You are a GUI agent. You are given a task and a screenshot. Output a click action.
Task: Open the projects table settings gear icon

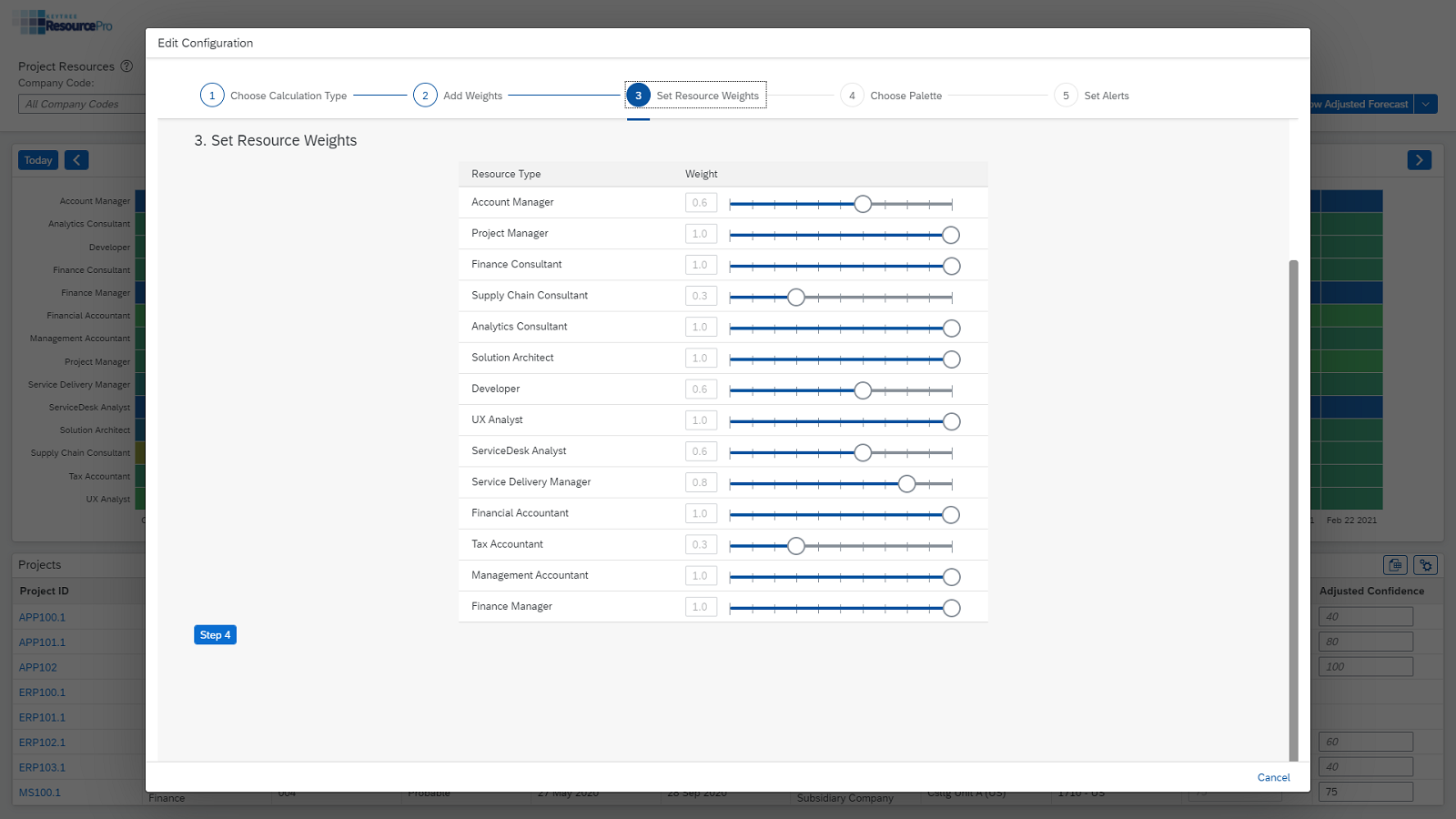[x=1425, y=565]
